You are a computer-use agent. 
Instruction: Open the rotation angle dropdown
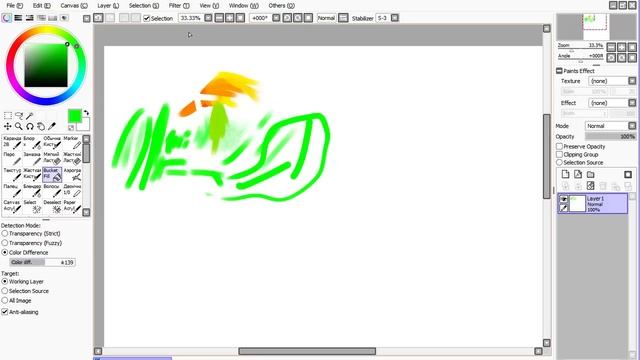coord(276,18)
